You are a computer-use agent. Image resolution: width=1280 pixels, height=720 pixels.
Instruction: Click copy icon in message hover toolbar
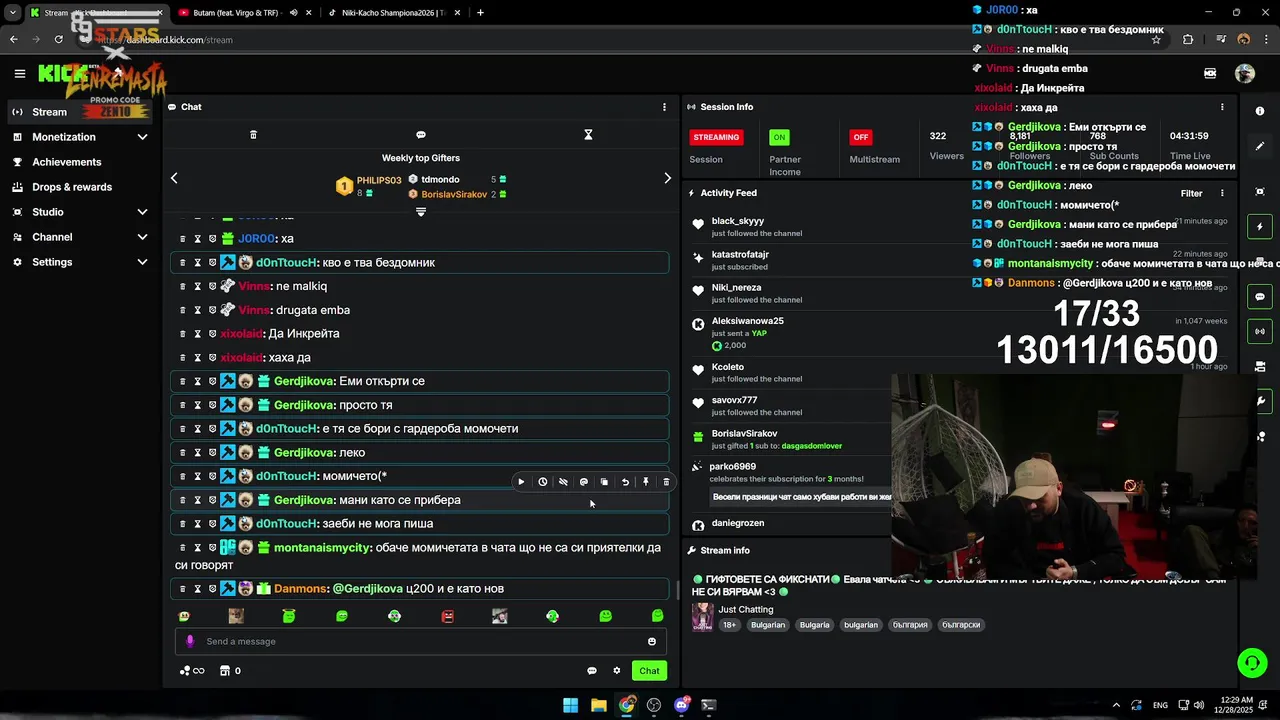click(x=604, y=482)
